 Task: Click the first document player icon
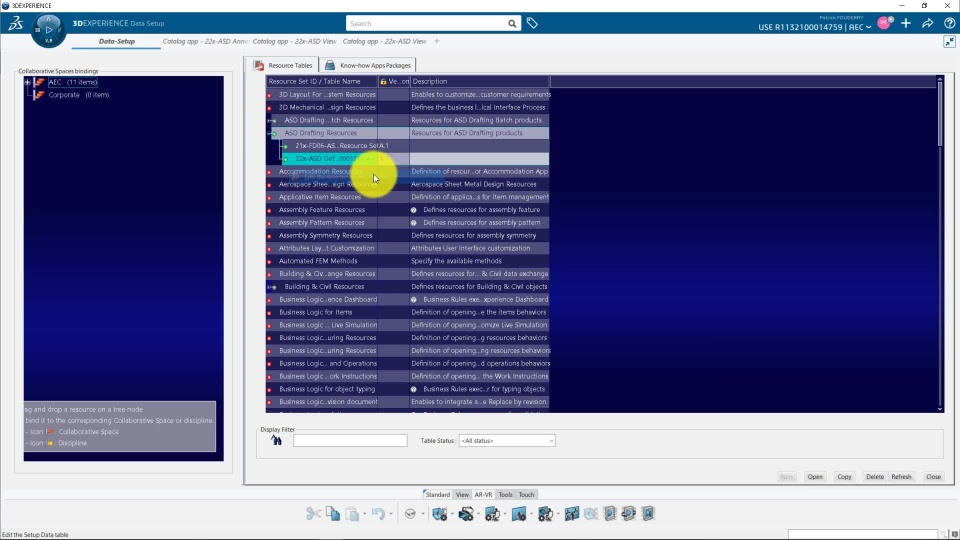610,513
